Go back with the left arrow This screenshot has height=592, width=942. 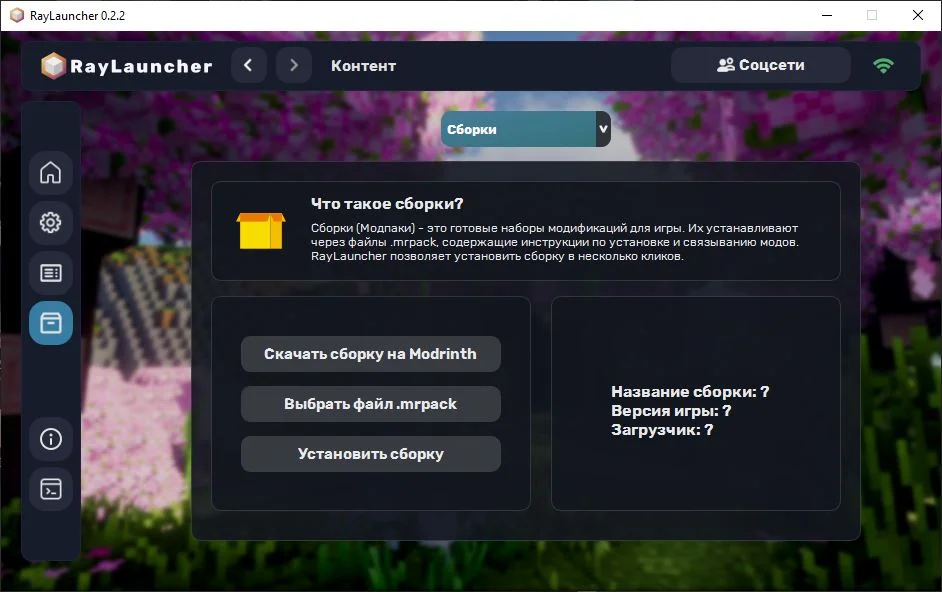[x=249, y=65]
